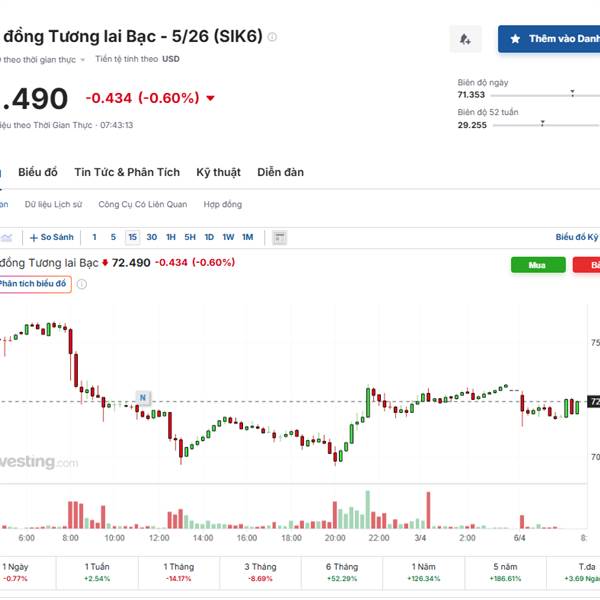
Task: Select the 6 Tháng range
Action: pyautogui.click(x=342, y=572)
